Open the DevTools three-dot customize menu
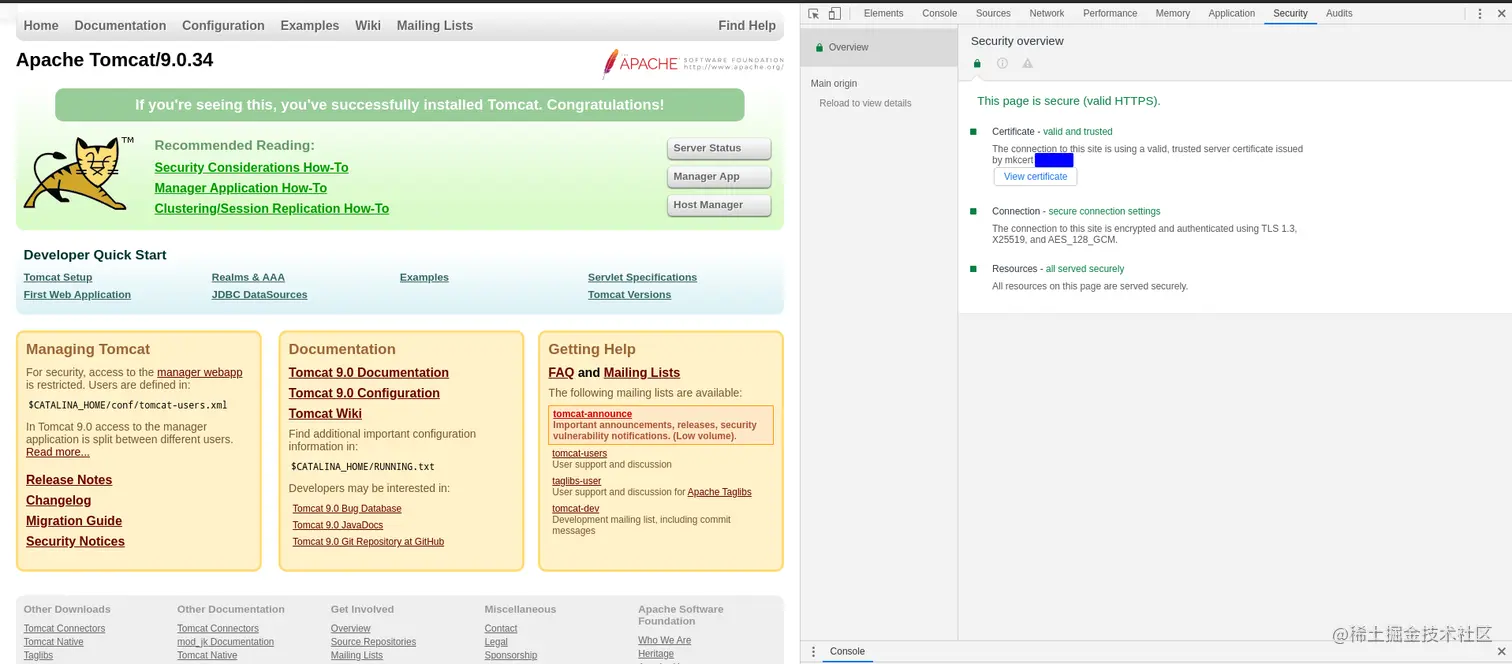This screenshot has height=664, width=1512. [1480, 13]
